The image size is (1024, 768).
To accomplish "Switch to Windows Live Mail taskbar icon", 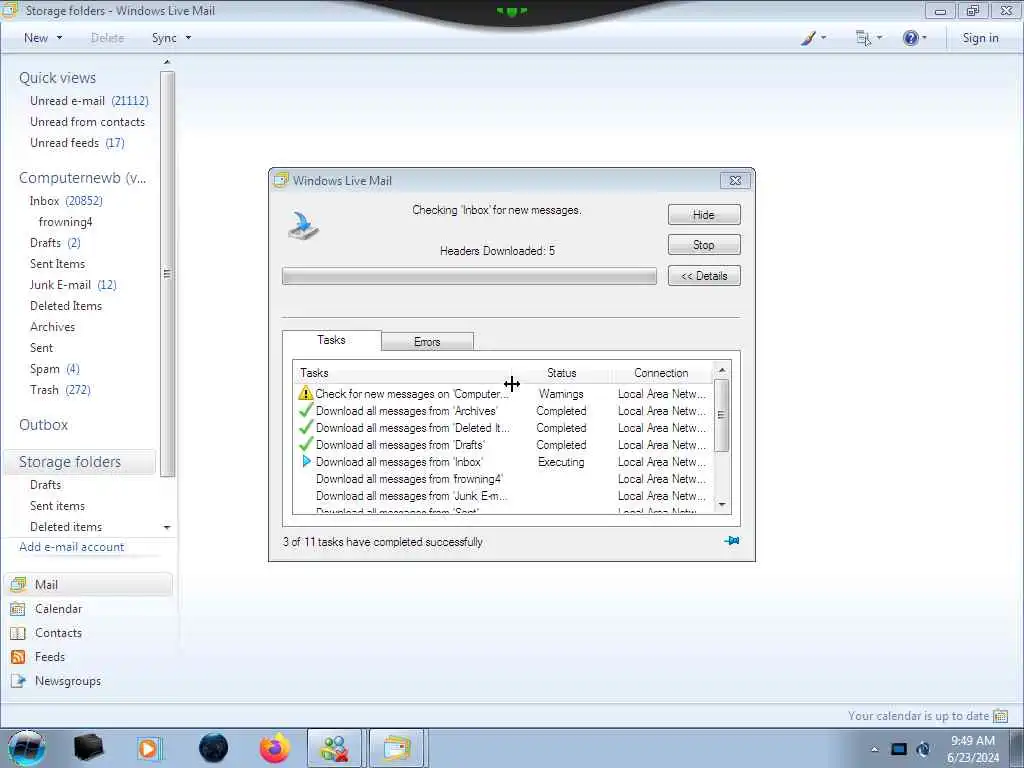I will coord(397,748).
